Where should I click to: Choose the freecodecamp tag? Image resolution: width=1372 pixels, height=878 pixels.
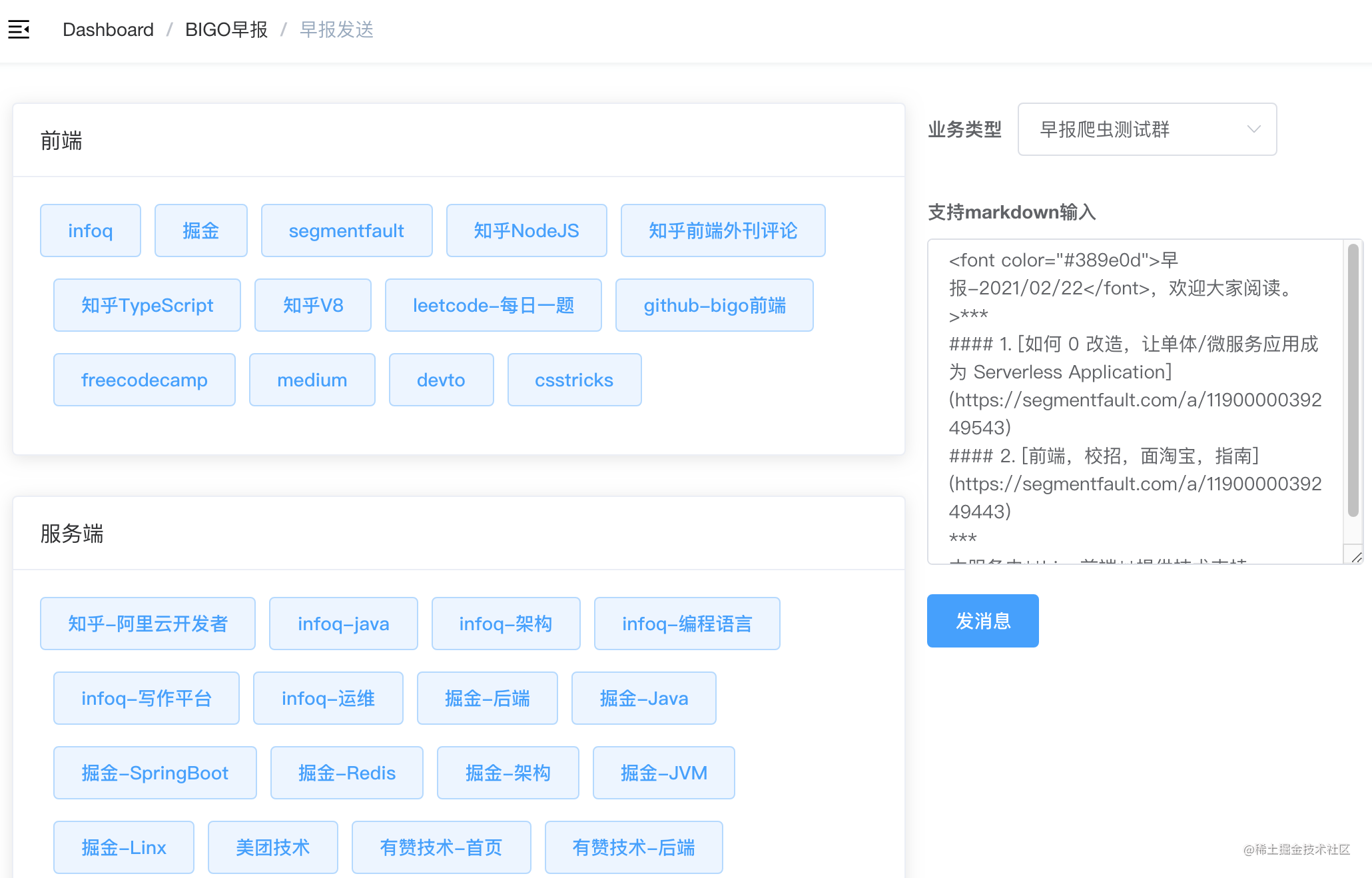pos(144,380)
